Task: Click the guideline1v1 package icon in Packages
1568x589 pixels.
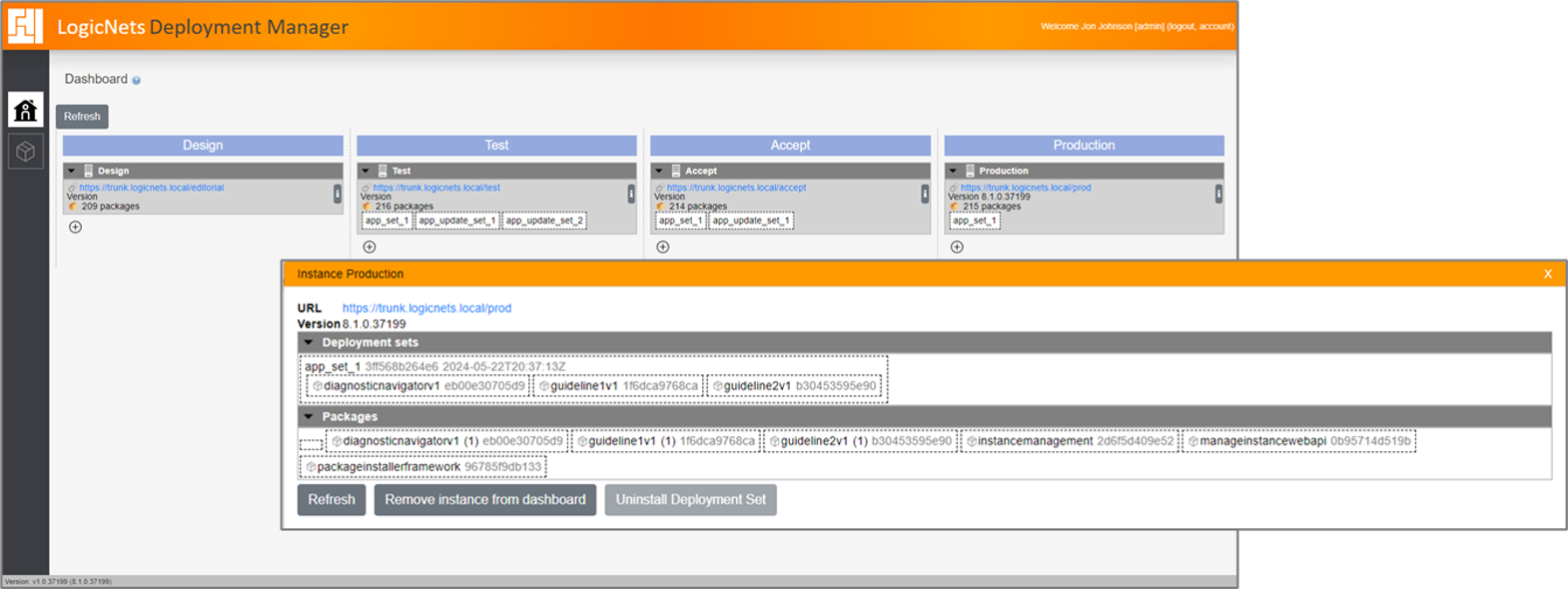Action: click(582, 441)
